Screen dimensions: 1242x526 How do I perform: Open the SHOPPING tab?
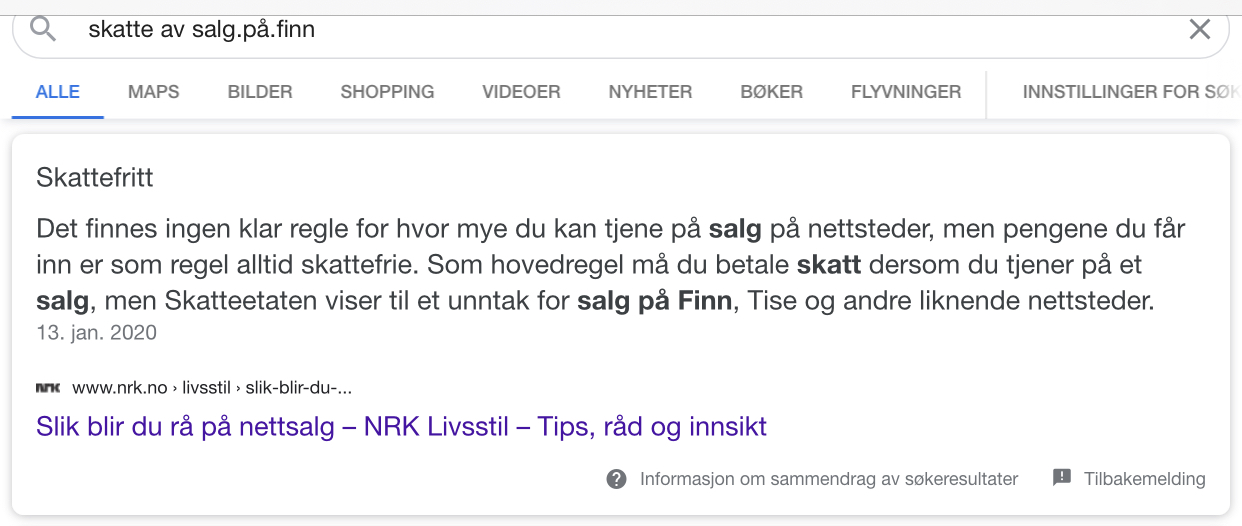point(387,92)
